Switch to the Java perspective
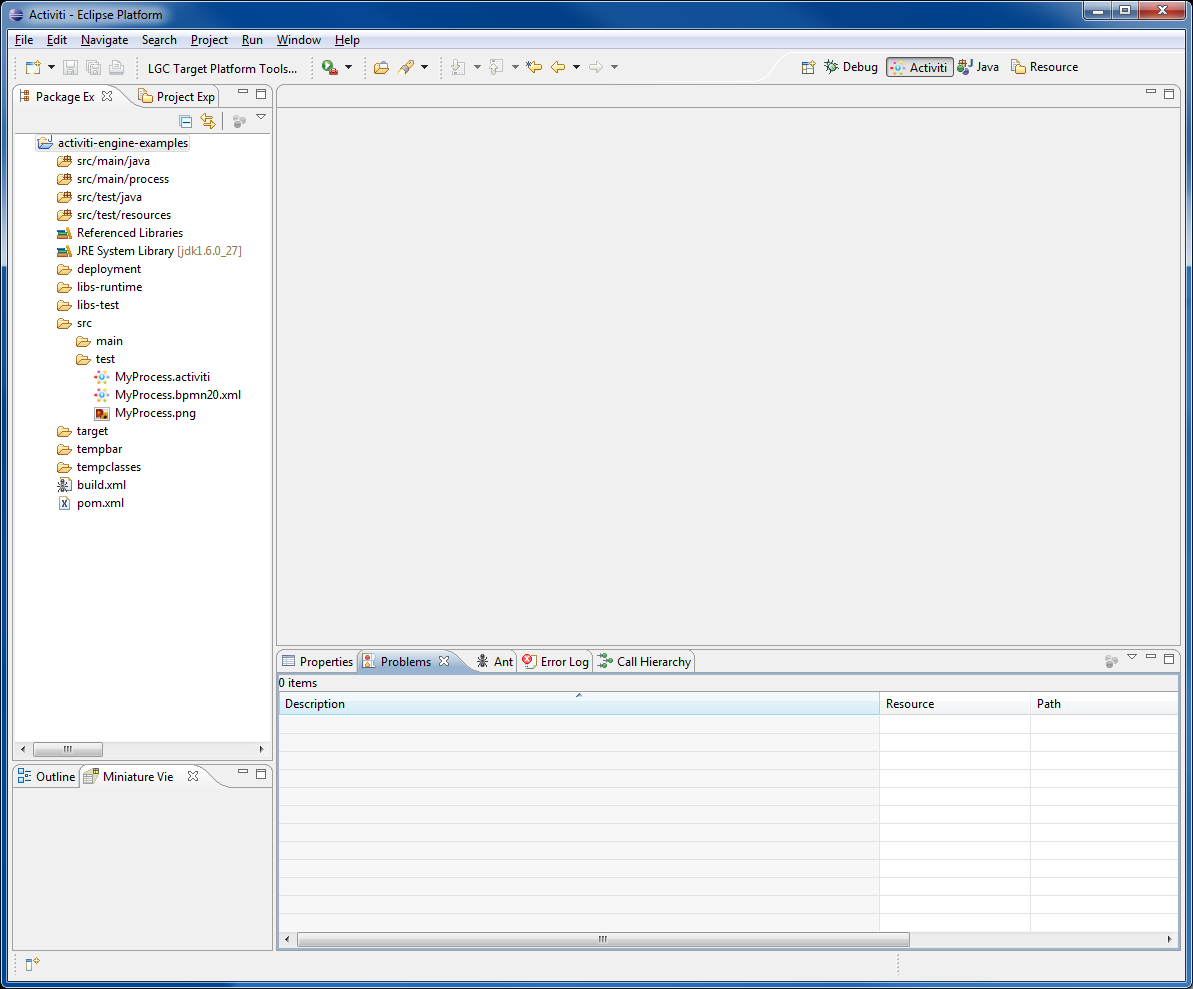The width and height of the screenshot is (1193, 989). click(x=977, y=67)
